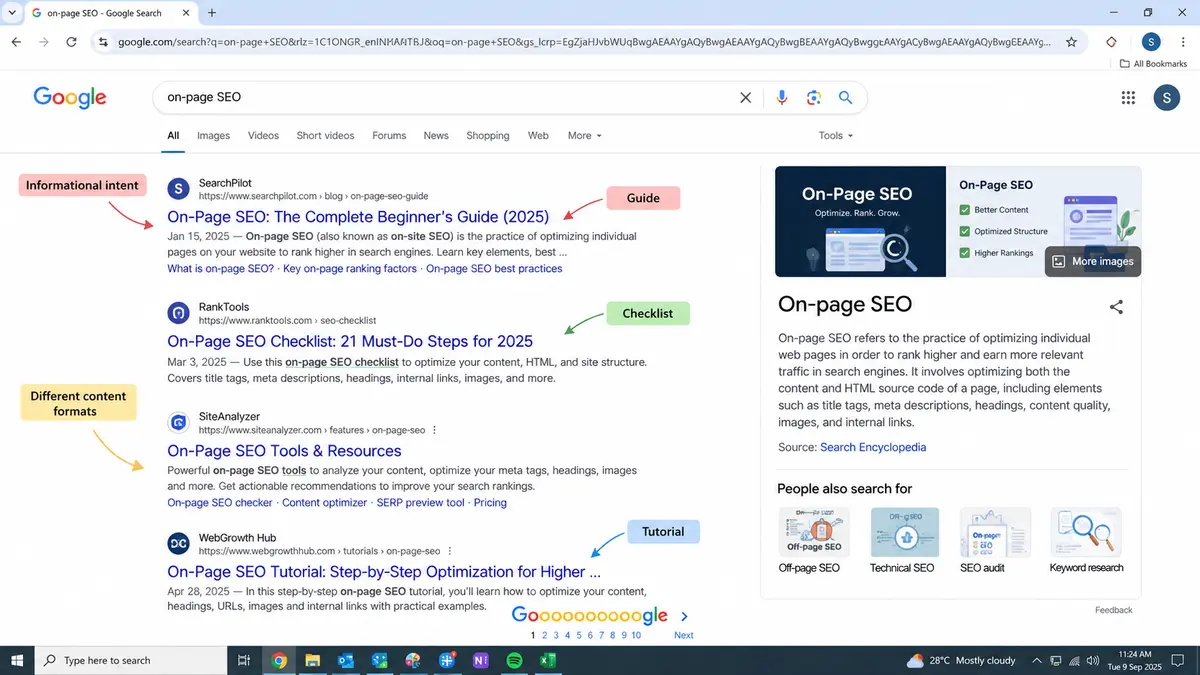Go back using the browser back arrow

tap(16, 42)
